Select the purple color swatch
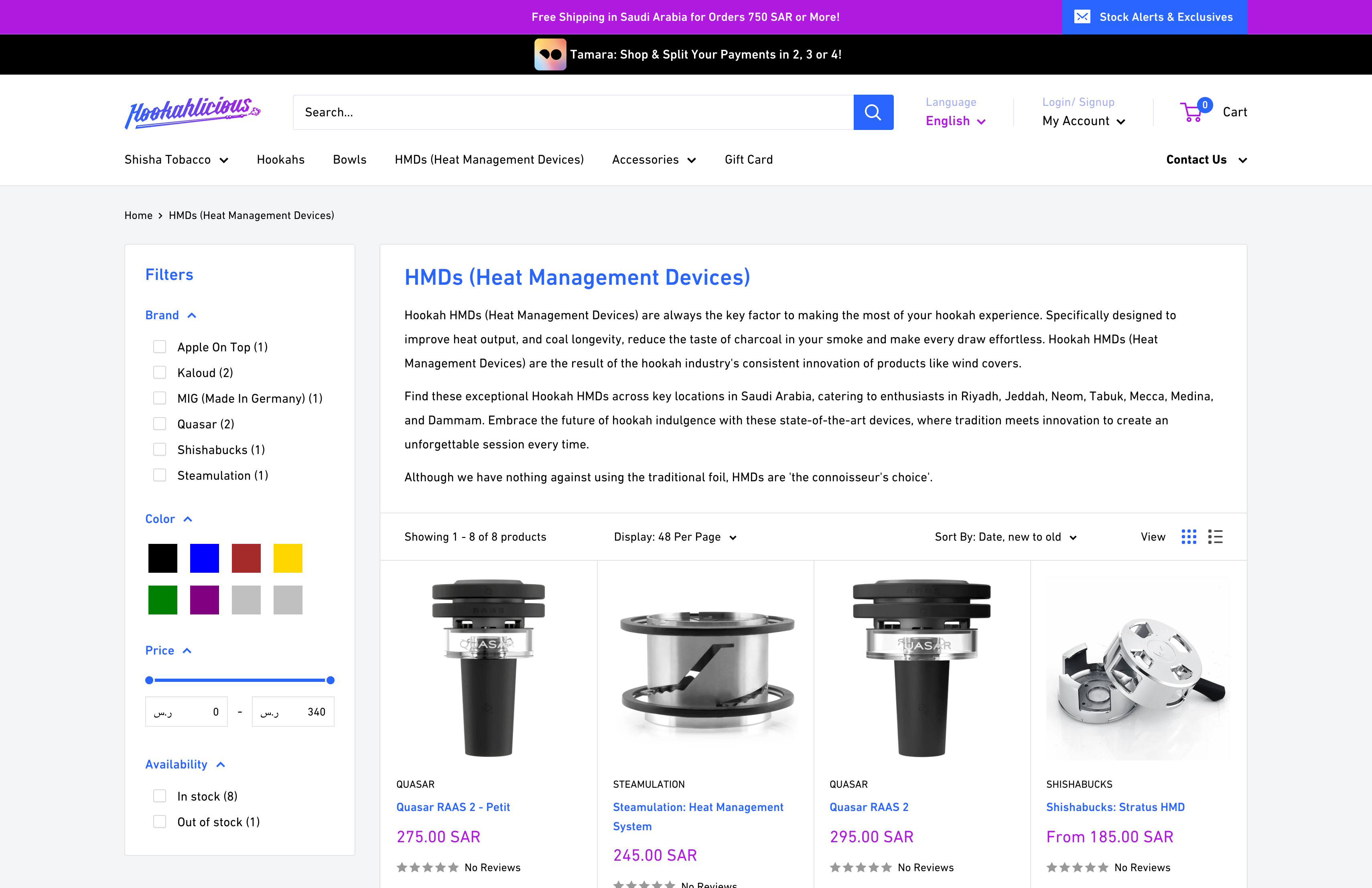 coord(204,600)
